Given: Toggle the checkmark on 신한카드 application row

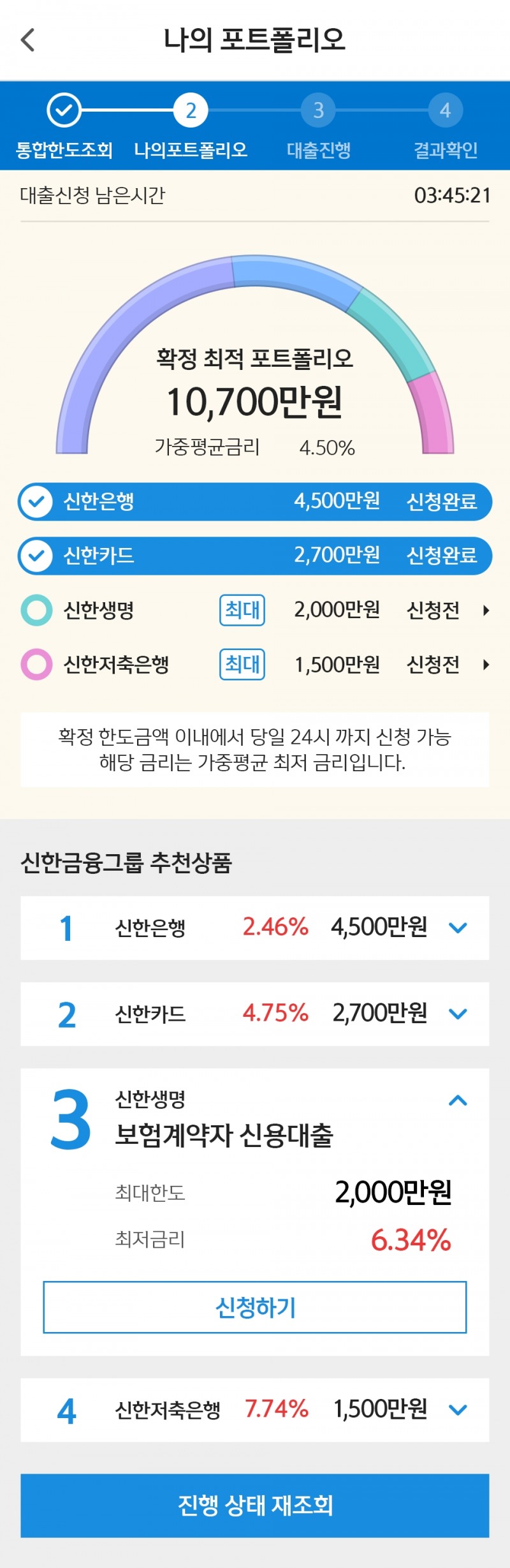Looking at the screenshot, I should 37,556.
